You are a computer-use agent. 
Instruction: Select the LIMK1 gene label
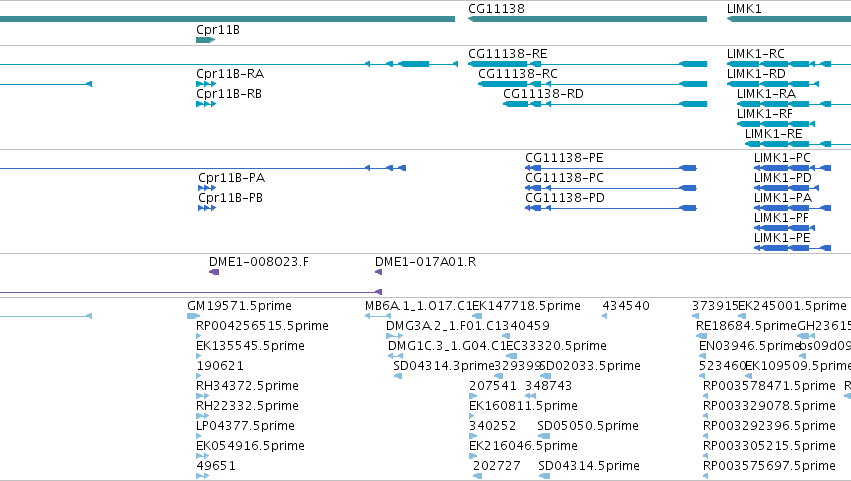click(744, 9)
